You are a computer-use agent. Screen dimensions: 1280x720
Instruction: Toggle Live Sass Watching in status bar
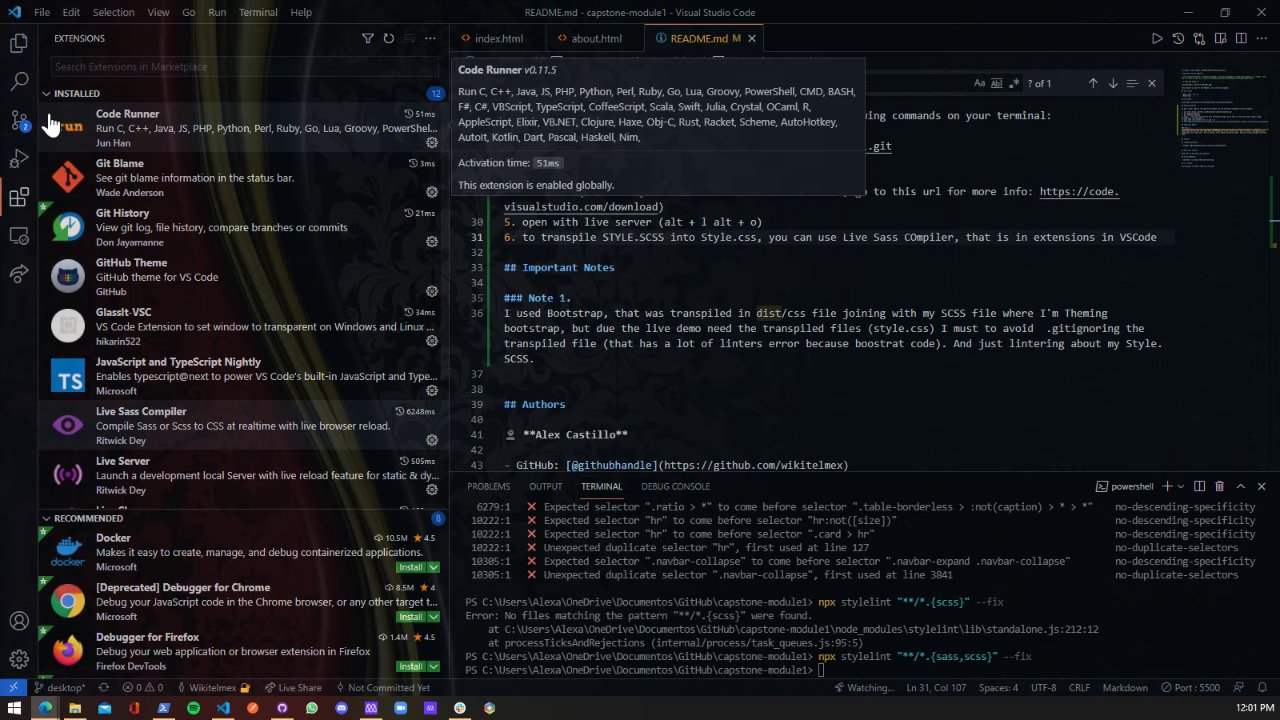862,688
